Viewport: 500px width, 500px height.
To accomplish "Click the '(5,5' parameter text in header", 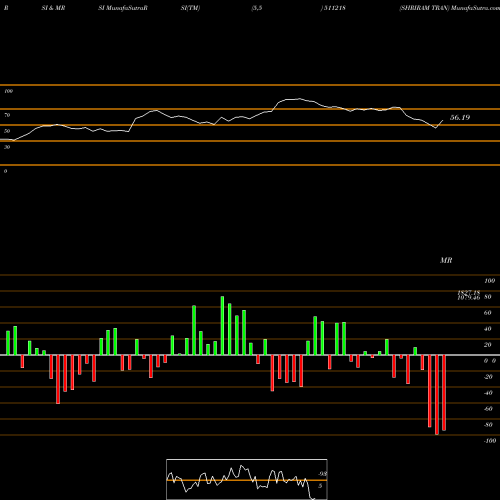I will pos(257,8).
